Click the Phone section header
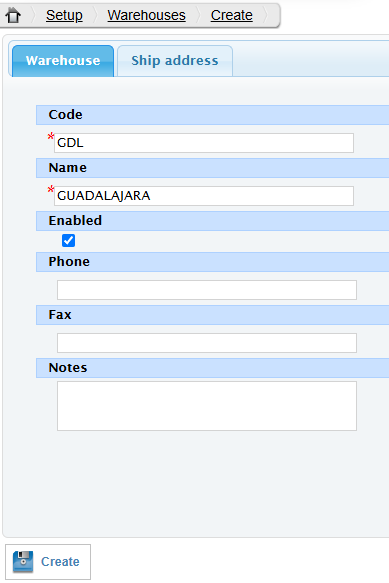 pos(212,262)
